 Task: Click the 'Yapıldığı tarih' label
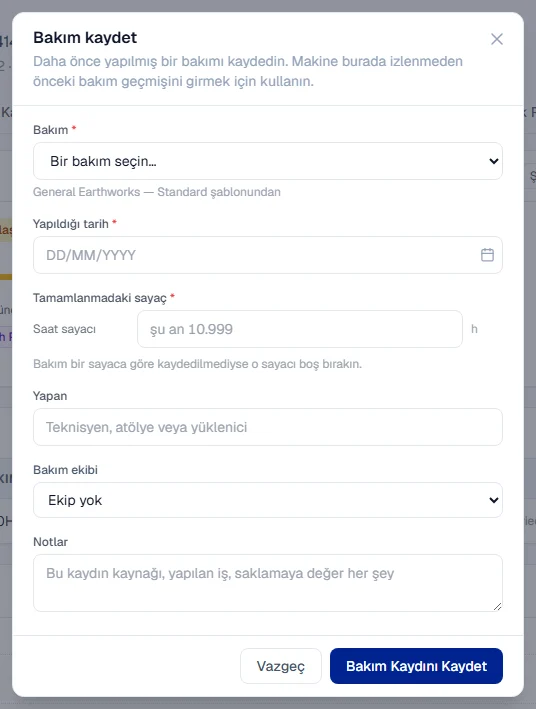point(71,224)
